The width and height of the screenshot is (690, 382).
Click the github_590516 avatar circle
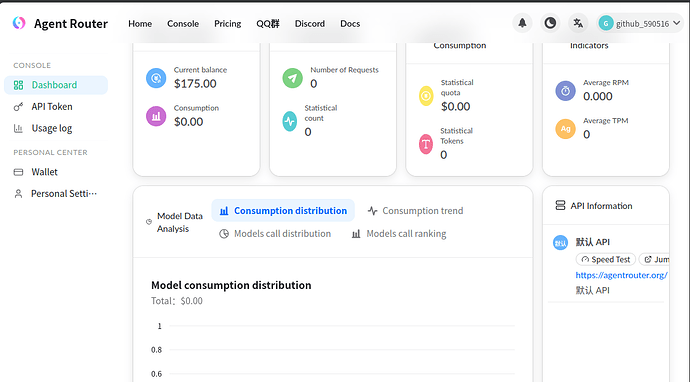click(x=606, y=23)
